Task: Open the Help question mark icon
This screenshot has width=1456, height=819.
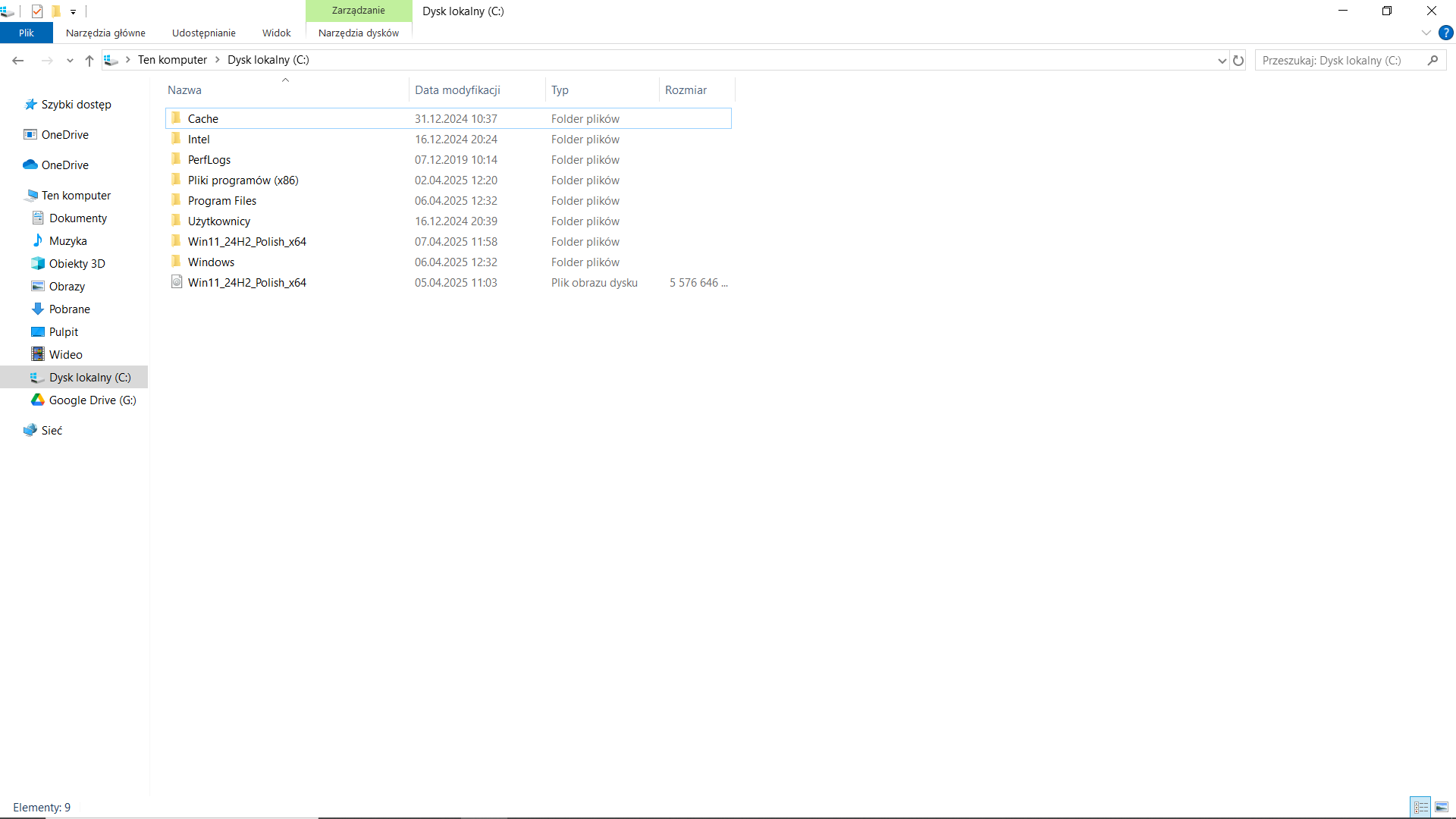Action: pos(1445,33)
